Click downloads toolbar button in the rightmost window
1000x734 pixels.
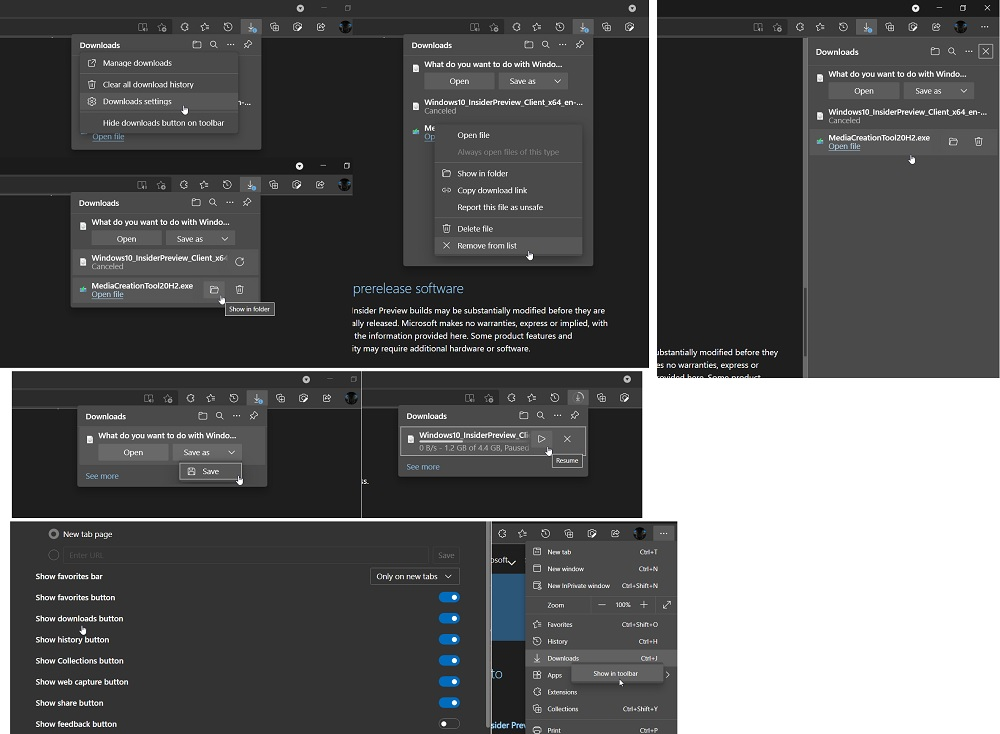point(866,27)
